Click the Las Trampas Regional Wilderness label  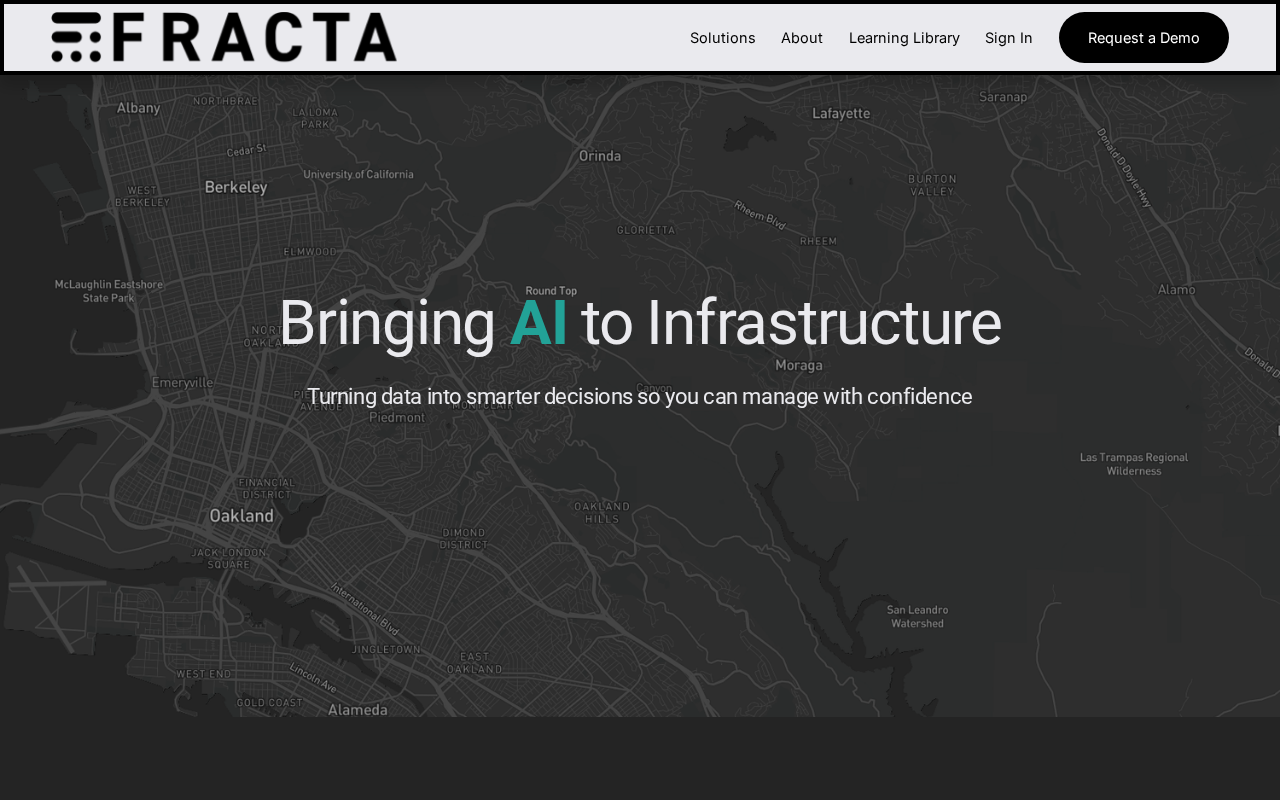(x=1133, y=464)
